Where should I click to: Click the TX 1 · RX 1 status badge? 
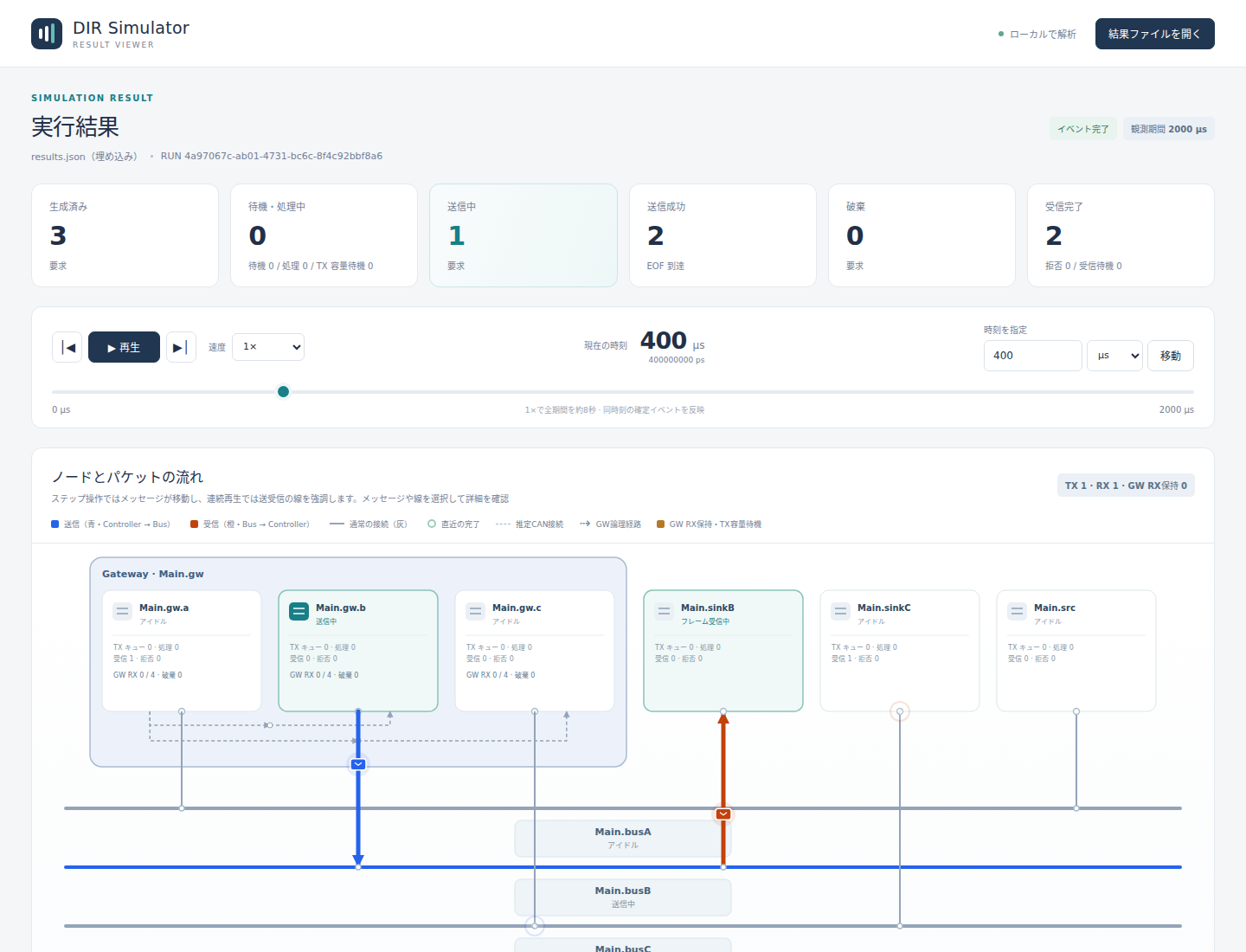click(x=1126, y=486)
